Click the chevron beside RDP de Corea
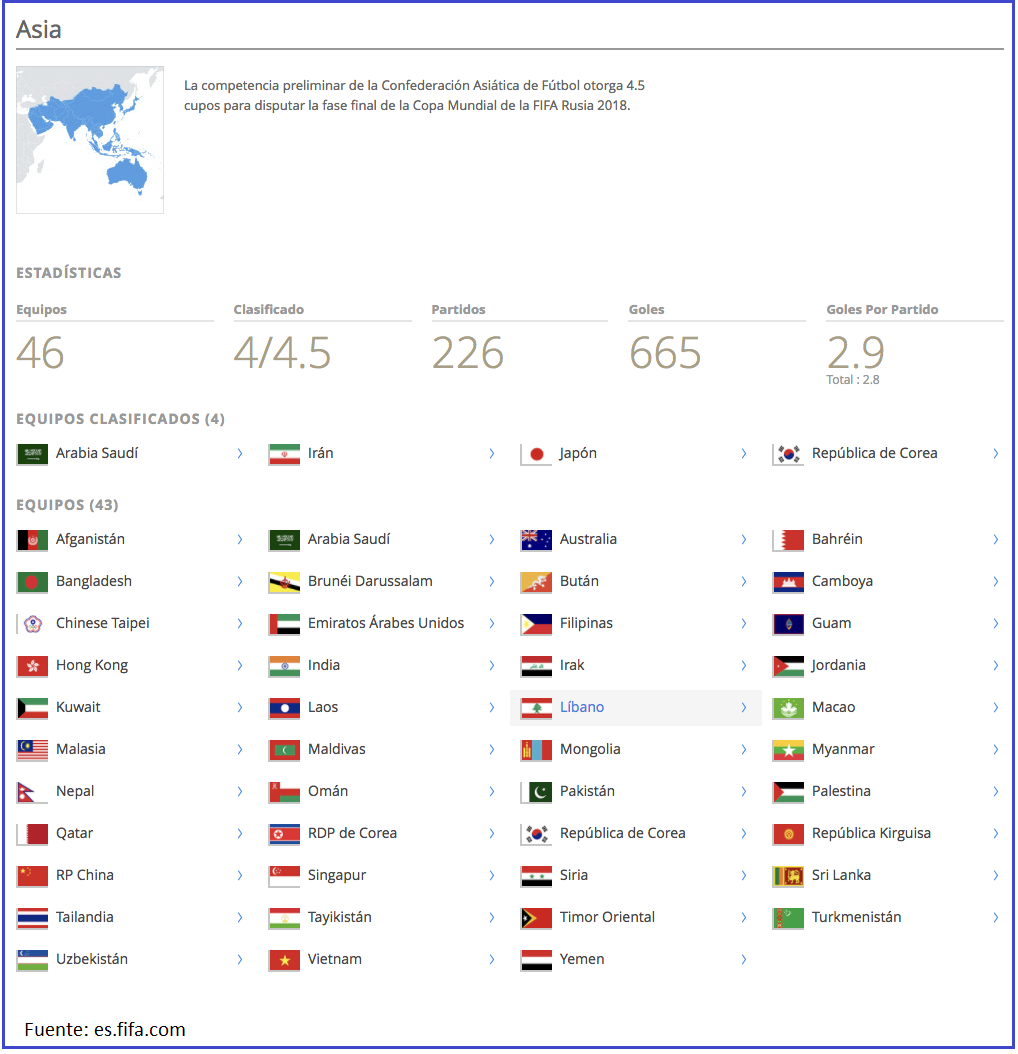Screen dimensions: 1018x1054 [x=492, y=834]
